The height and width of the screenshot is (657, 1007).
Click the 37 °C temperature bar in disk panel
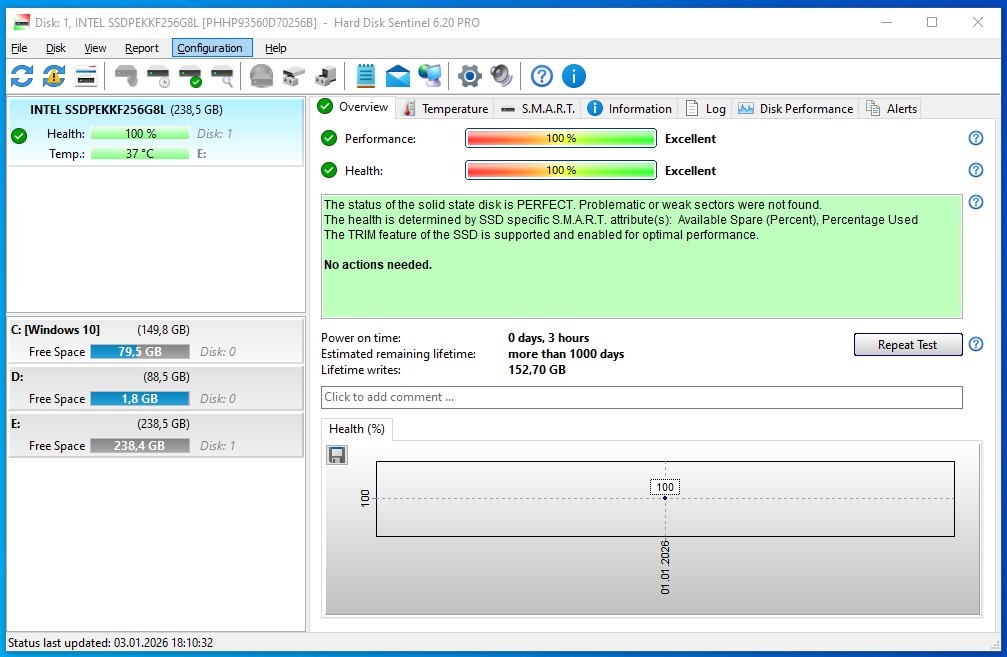[139, 153]
